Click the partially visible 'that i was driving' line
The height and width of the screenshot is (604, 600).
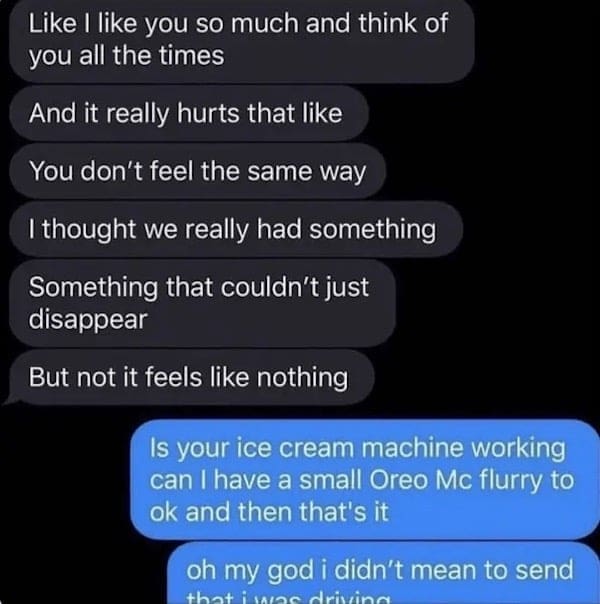click(x=288, y=598)
